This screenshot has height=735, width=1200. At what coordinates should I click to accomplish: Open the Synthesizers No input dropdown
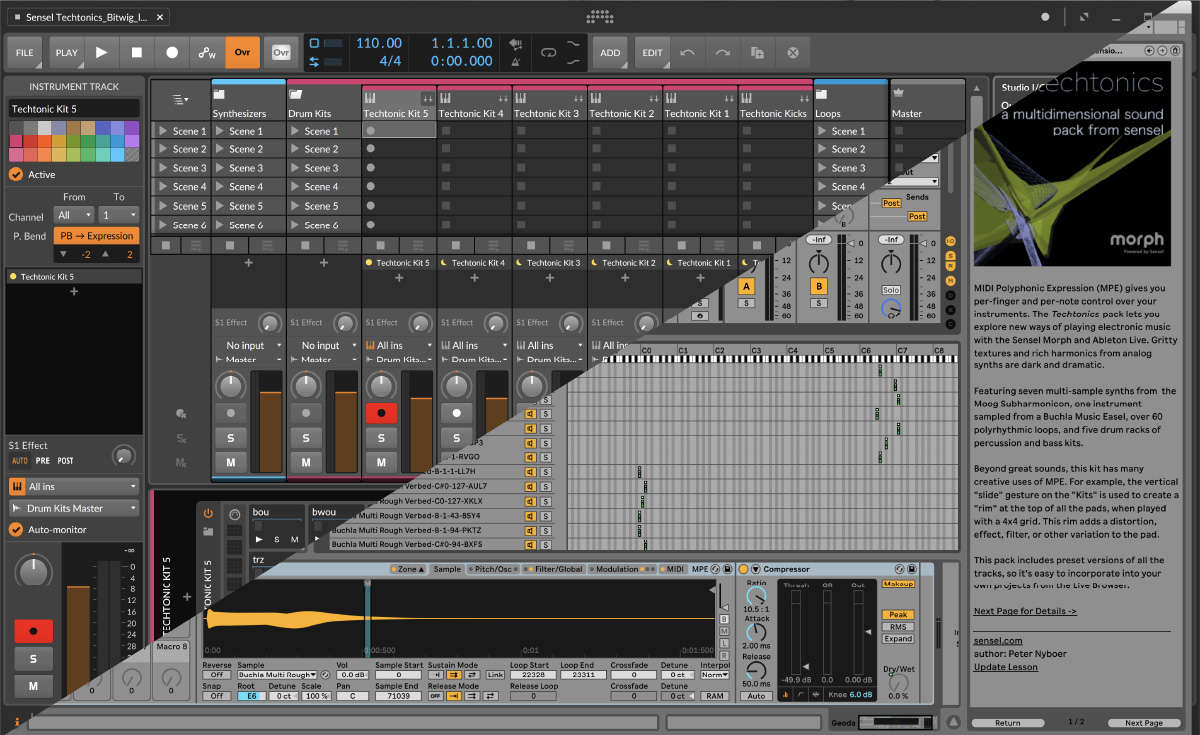(249, 346)
